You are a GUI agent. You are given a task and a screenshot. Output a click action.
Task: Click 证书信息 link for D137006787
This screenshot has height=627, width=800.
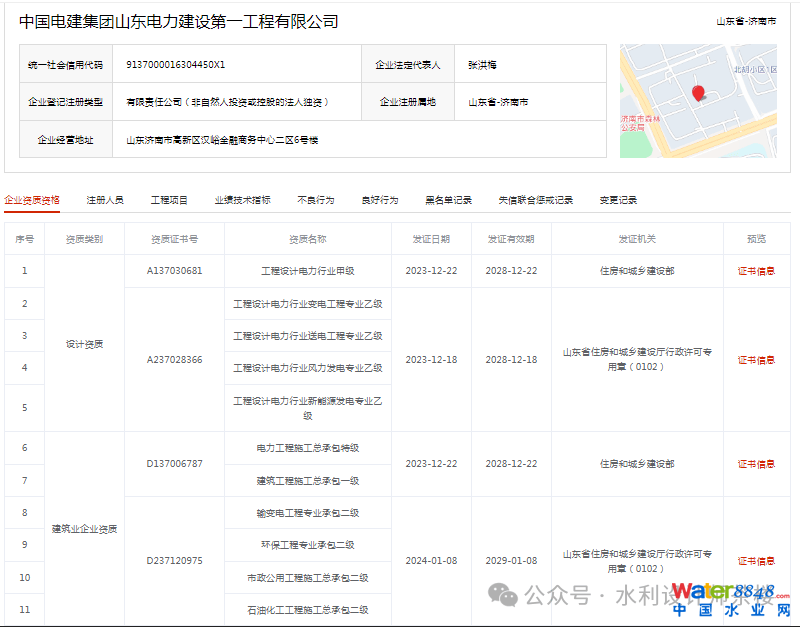[756, 464]
